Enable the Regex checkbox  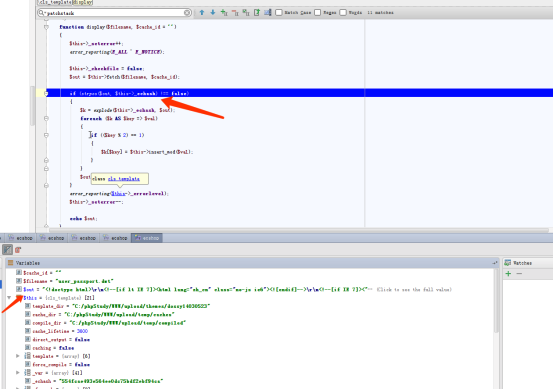pyautogui.click(x=318, y=13)
